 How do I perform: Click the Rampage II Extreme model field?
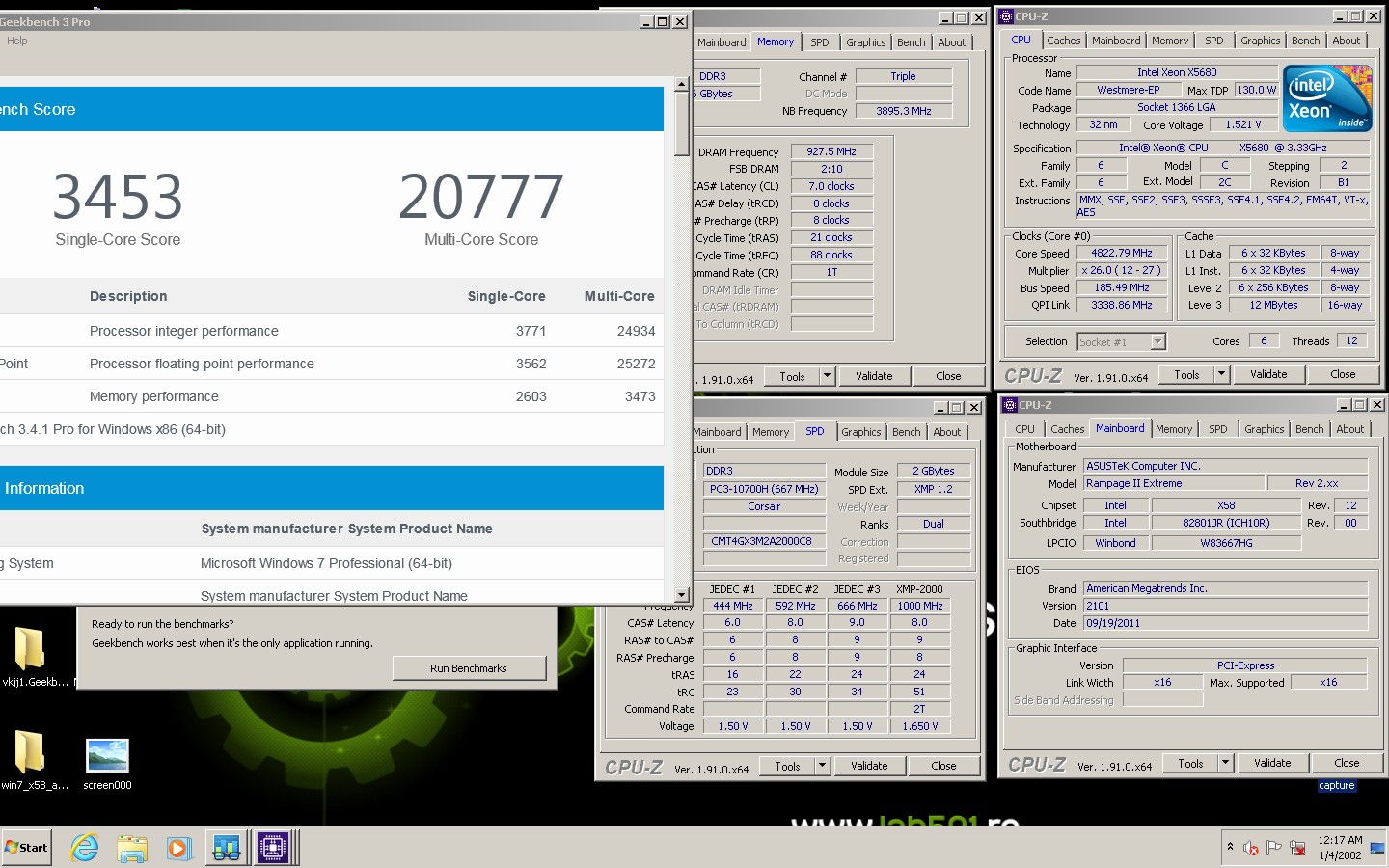(1173, 483)
